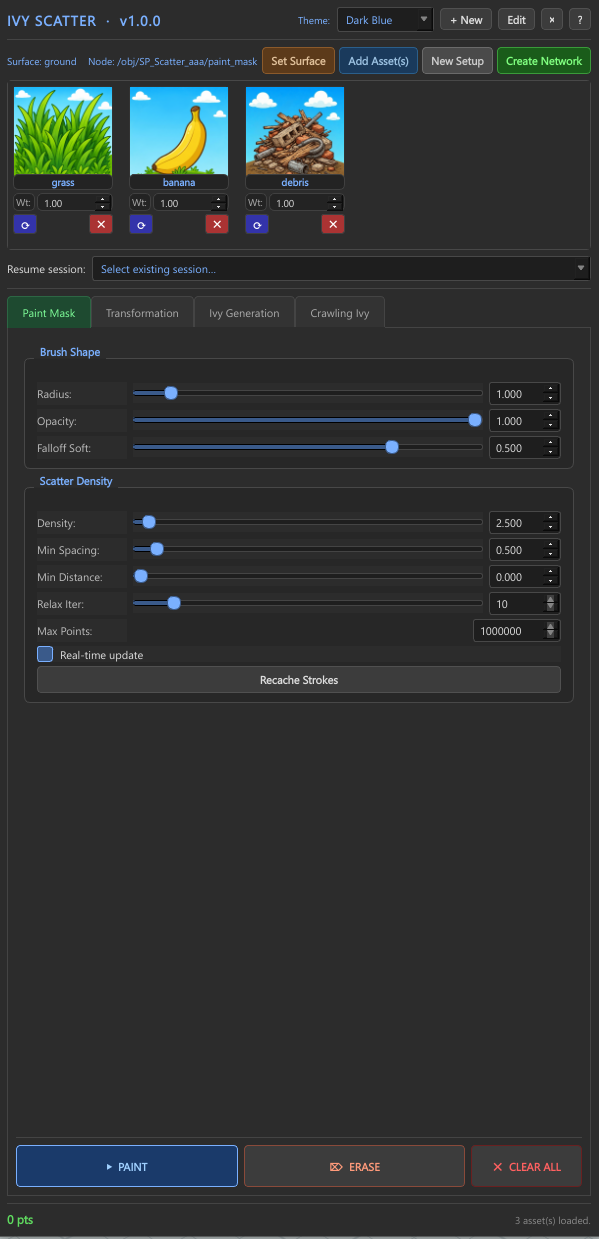This screenshot has width=599, height=1239.
Task: Click the pin icon button next to Edit
Action: [551, 20]
